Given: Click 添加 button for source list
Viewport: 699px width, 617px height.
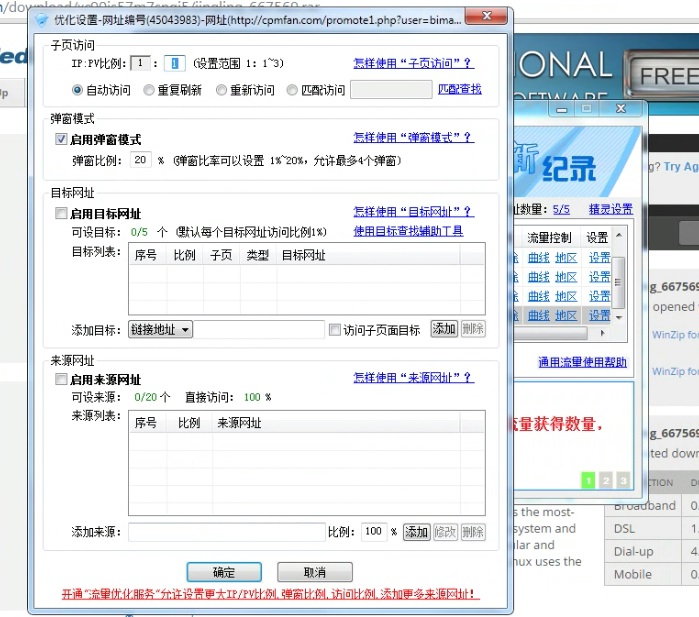Looking at the screenshot, I should click(417, 532).
